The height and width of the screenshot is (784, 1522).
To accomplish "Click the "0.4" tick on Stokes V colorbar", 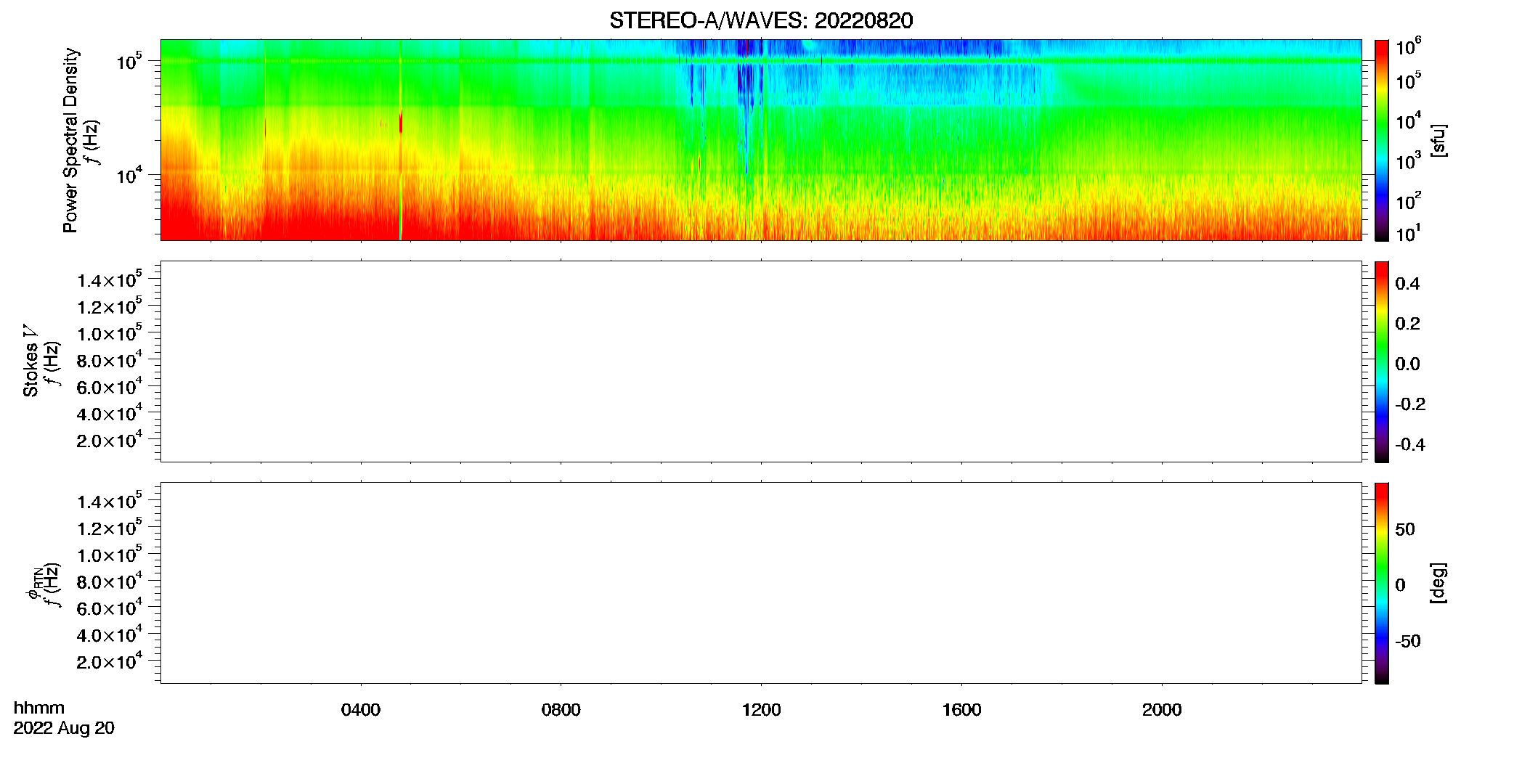I will coord(1407,284).
